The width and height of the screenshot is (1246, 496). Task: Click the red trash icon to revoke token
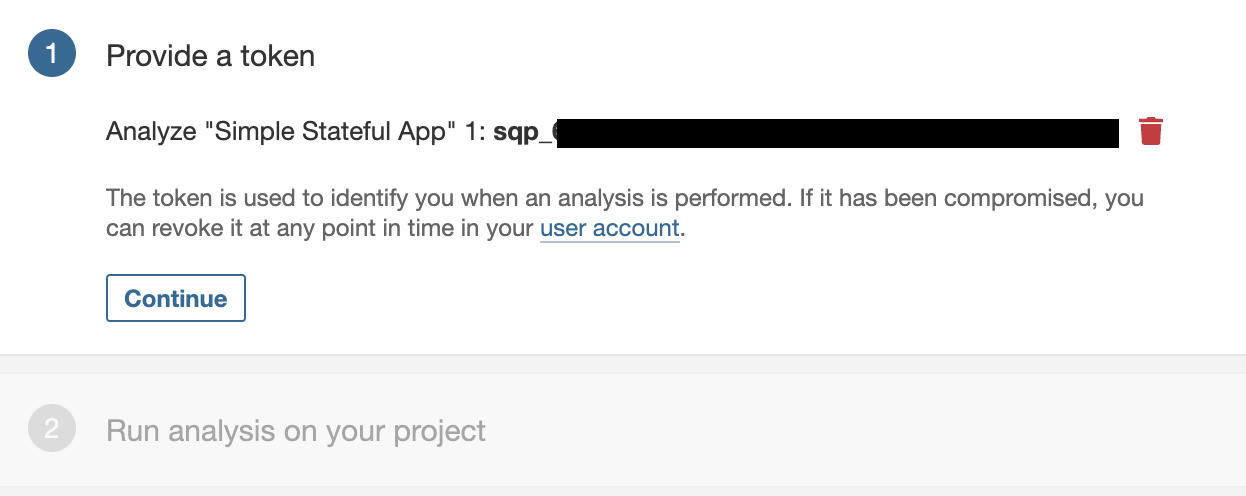pyautogui.click(x=1151, y=131)
